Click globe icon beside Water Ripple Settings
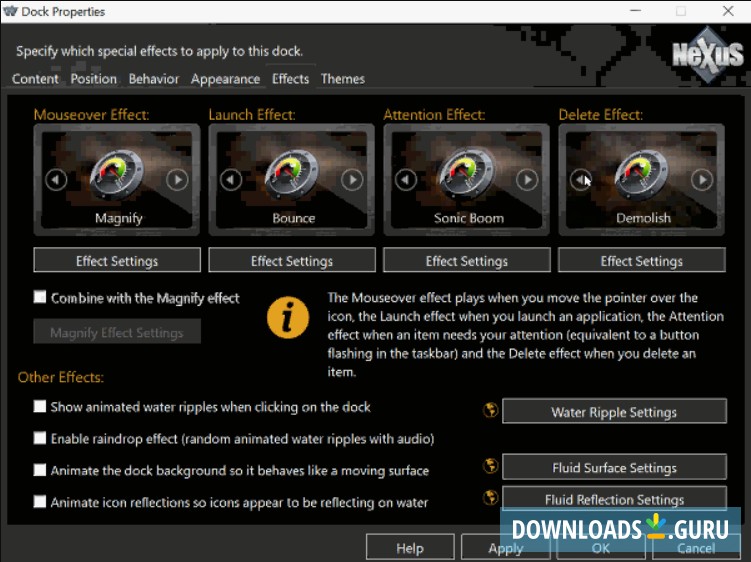Image resolution: width=751 pixels, height=562 pixels. point(490,410)
